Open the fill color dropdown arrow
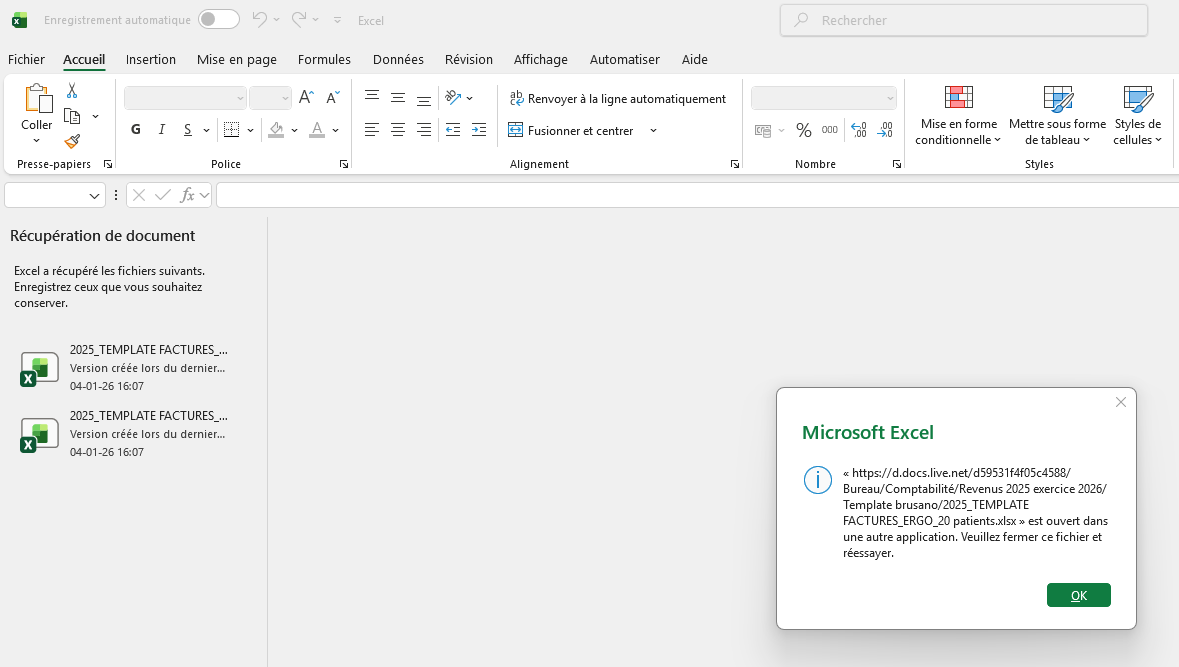This screenshot has width=1179, height=667. (295, 130)
